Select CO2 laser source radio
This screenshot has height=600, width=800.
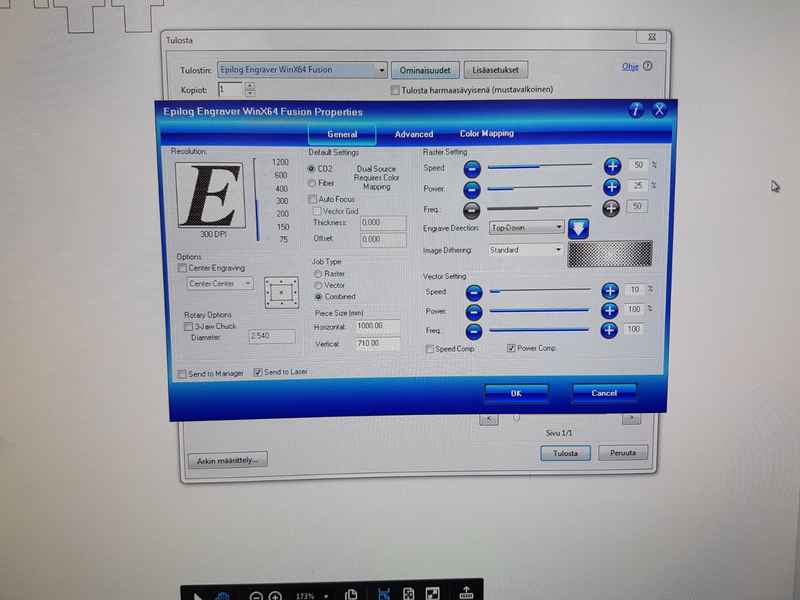(x=311, y=169)
